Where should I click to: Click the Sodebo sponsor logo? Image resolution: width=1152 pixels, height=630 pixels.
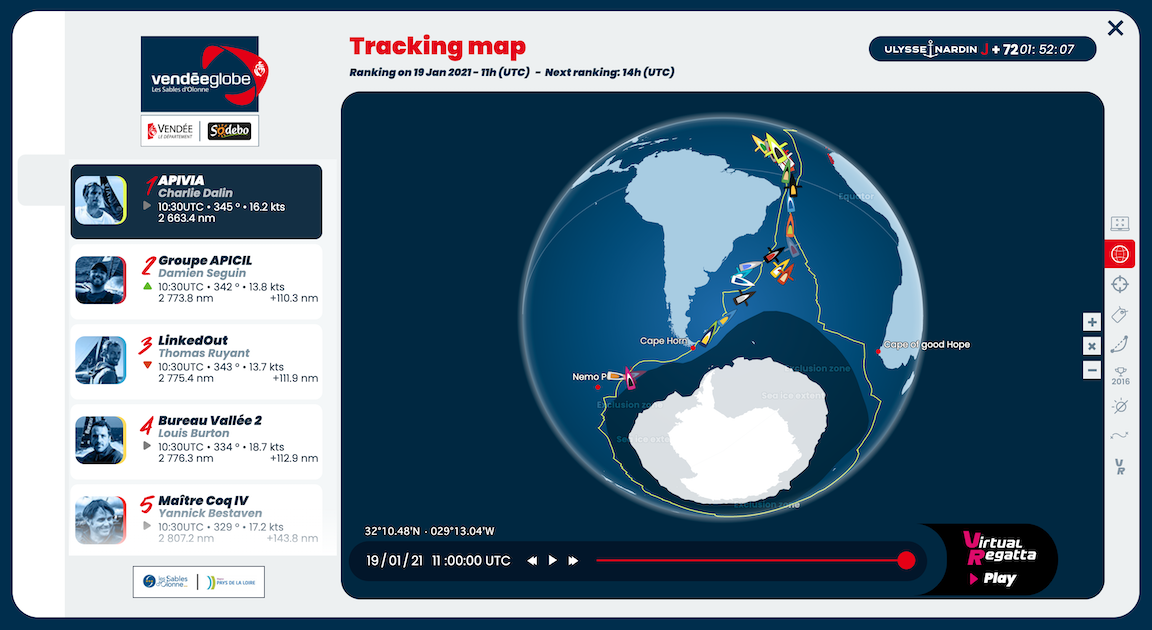pos(229,131)
